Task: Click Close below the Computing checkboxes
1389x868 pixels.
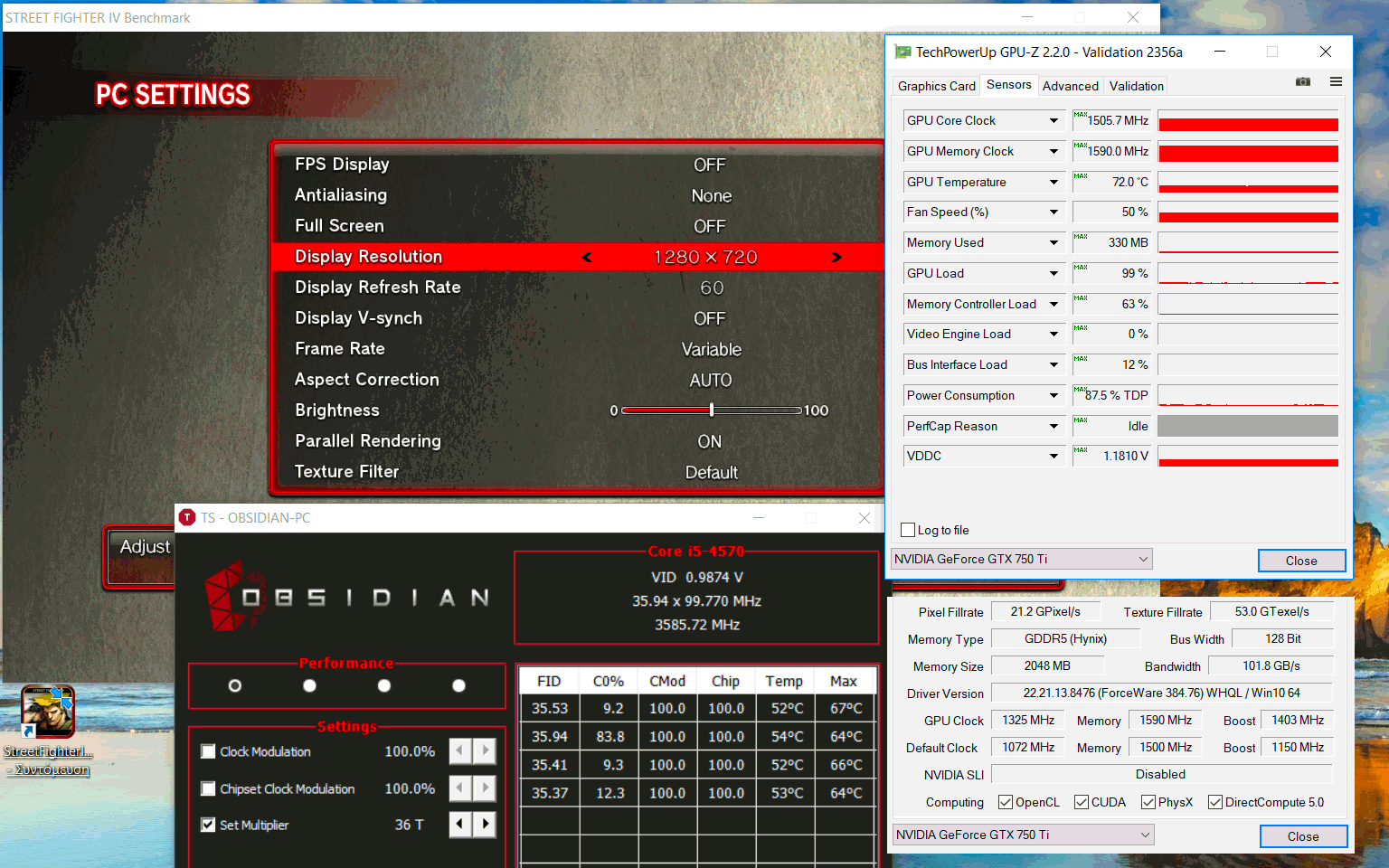Action: click(1303, 836)
